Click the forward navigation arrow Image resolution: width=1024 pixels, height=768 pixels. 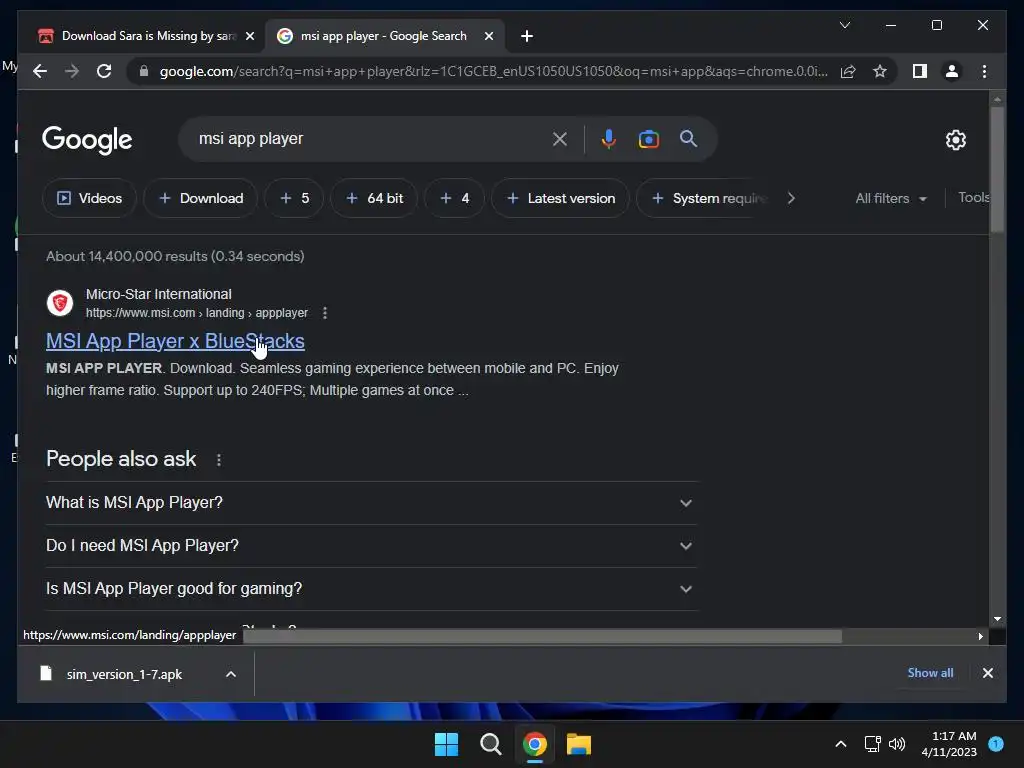point(72,71)
